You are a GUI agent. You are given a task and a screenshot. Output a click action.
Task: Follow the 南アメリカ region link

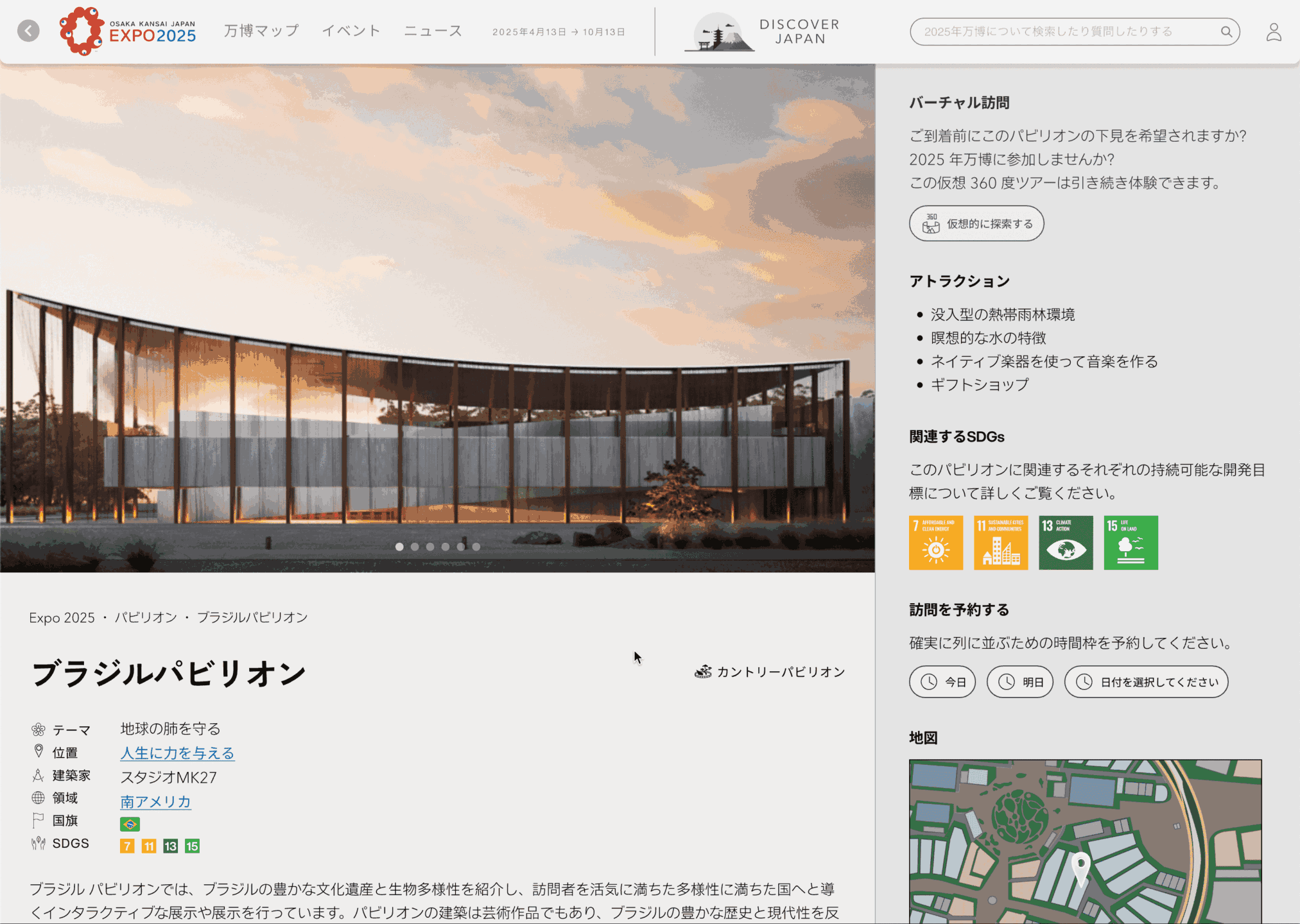[155, 801]
